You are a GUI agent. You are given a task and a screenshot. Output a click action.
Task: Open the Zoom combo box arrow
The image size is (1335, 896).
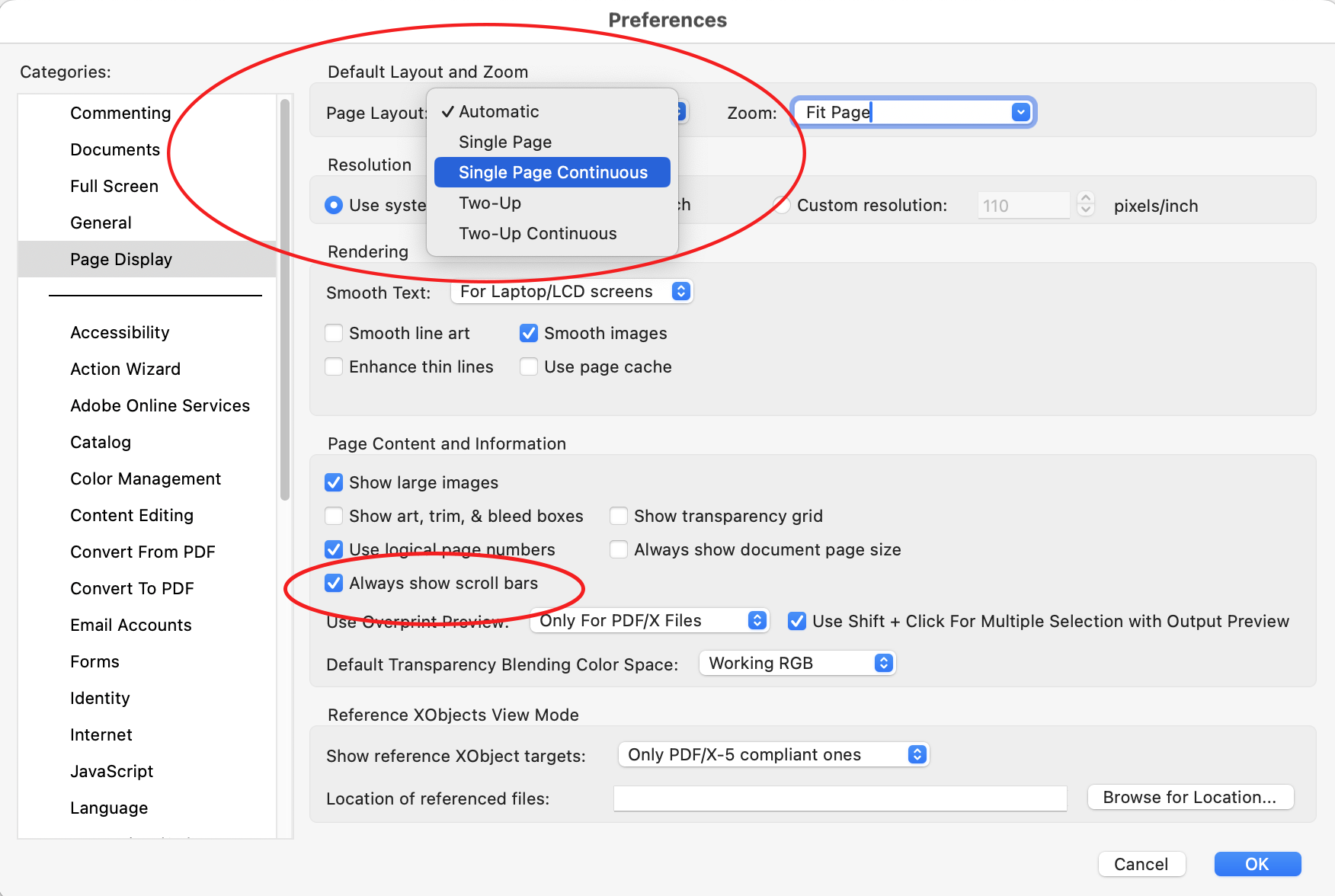tap(1020, 113)
